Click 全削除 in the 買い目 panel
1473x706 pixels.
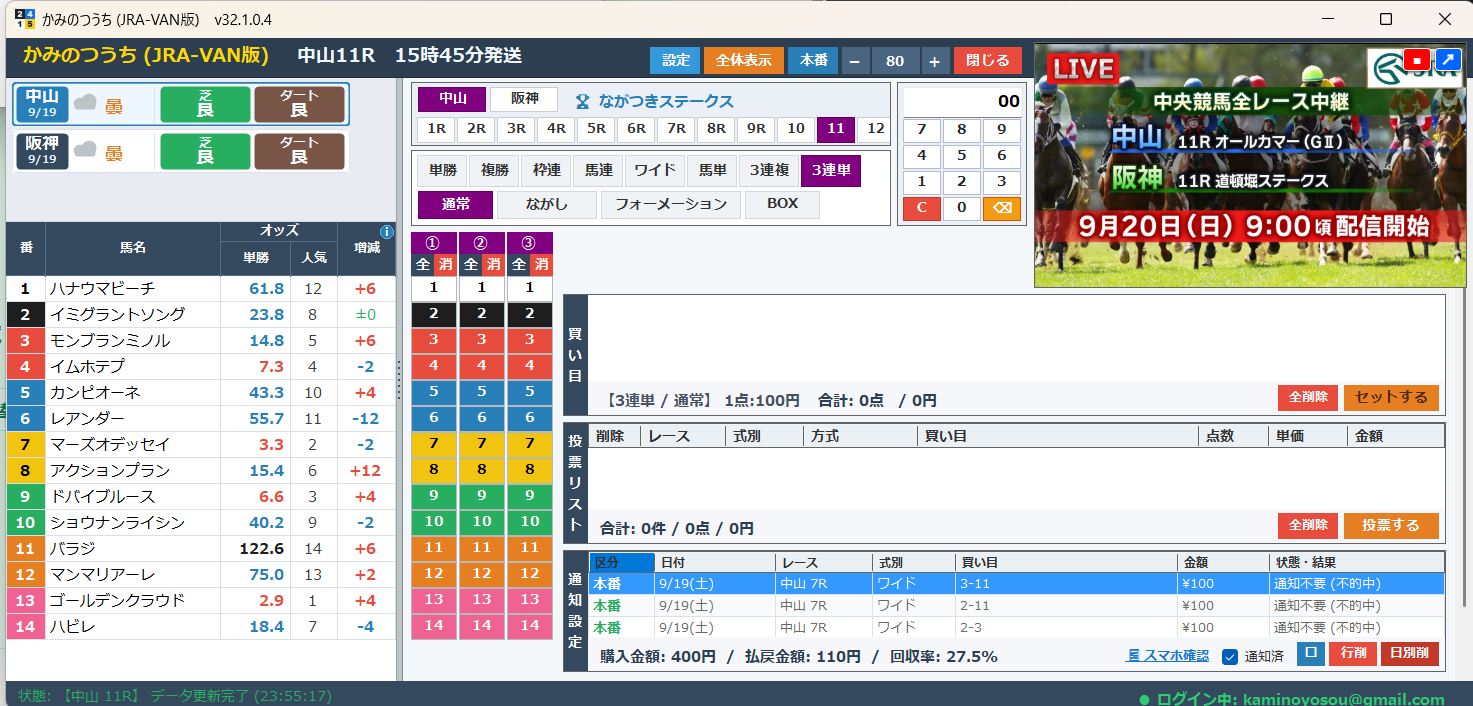1308,397
